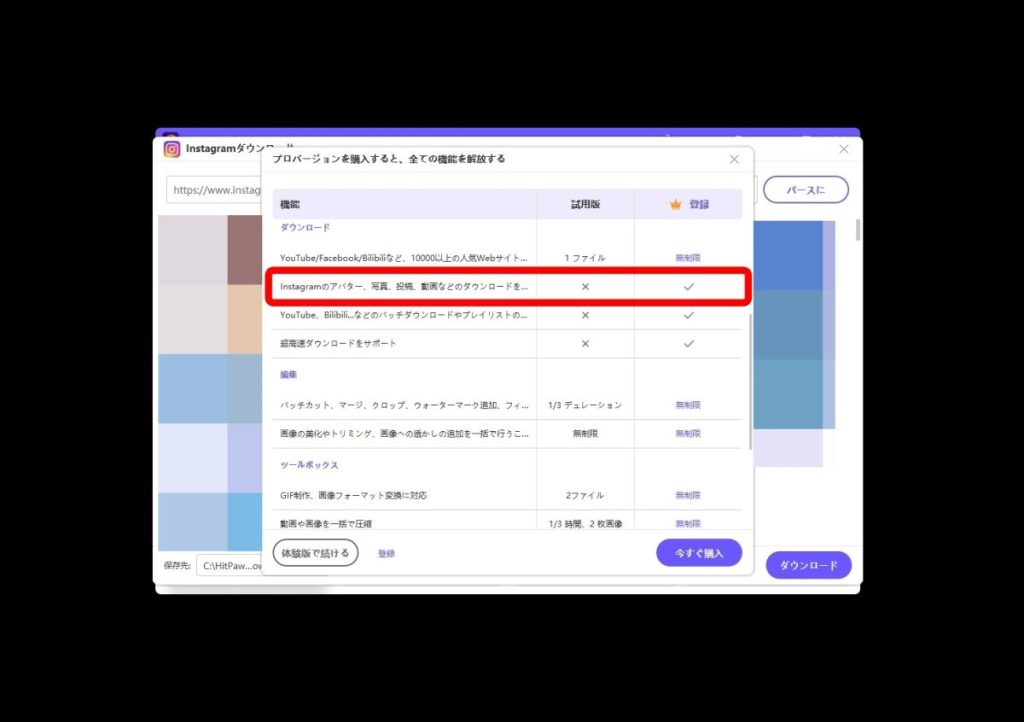Click the Instagram logo icon in title
Viewport: 1024px width, 722px height.
coord(172,149)
